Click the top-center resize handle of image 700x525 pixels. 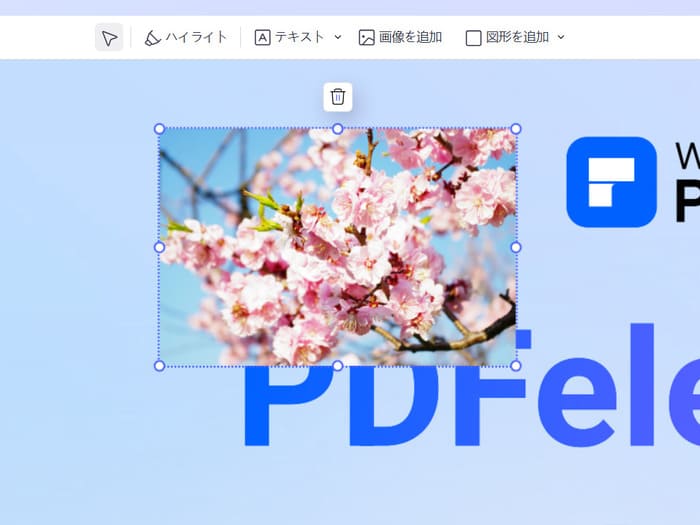pyautogui.click(x=338, y=129)
